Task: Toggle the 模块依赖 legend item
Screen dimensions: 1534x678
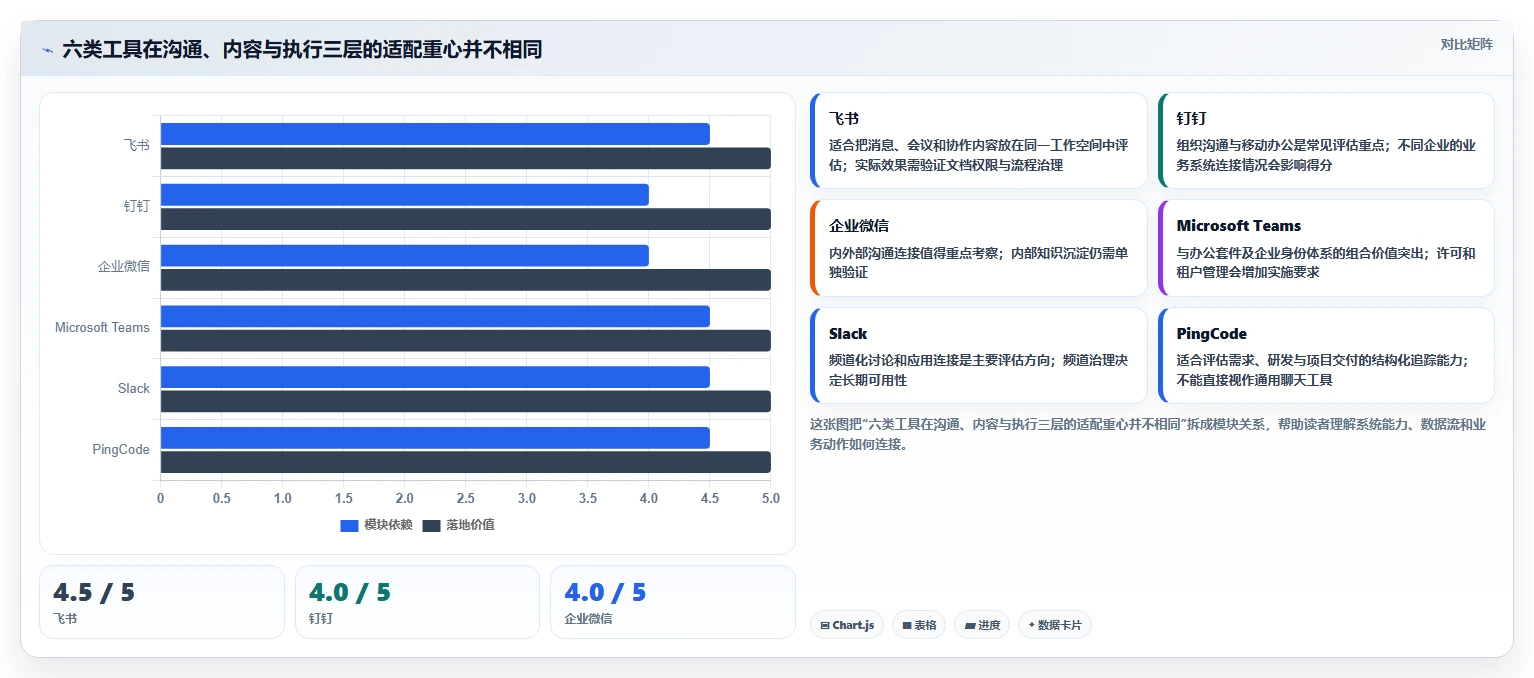Action: (x=376, y=525)
